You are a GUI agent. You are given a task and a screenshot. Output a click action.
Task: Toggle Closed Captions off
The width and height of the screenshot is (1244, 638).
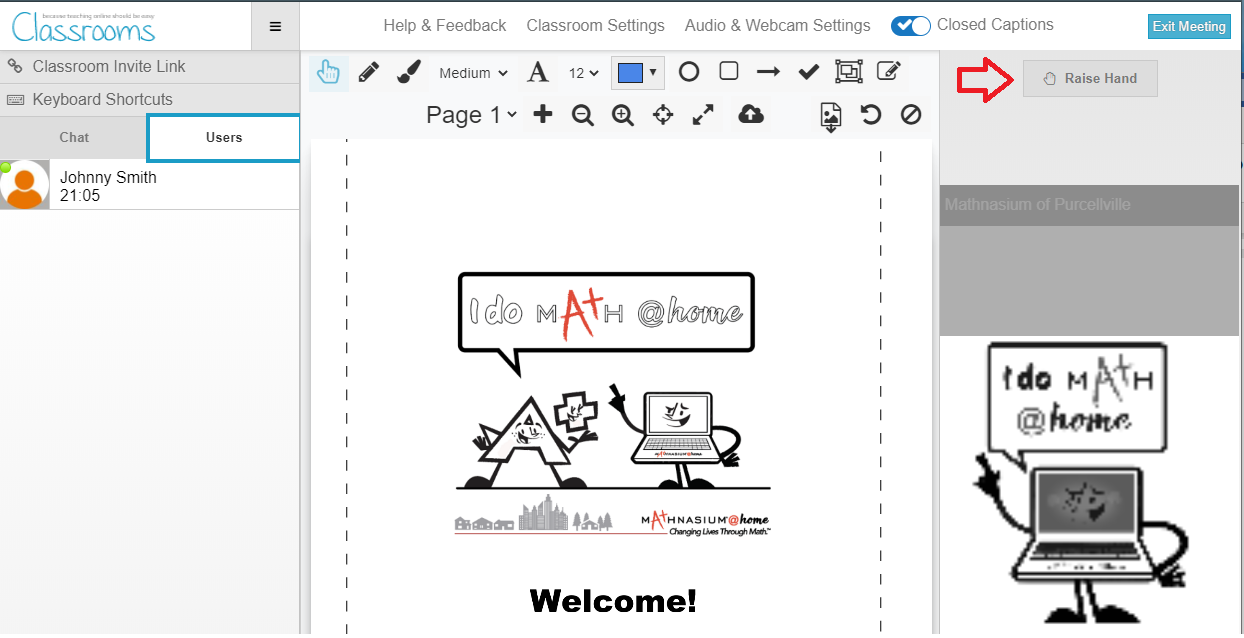[x=910, y=26]
